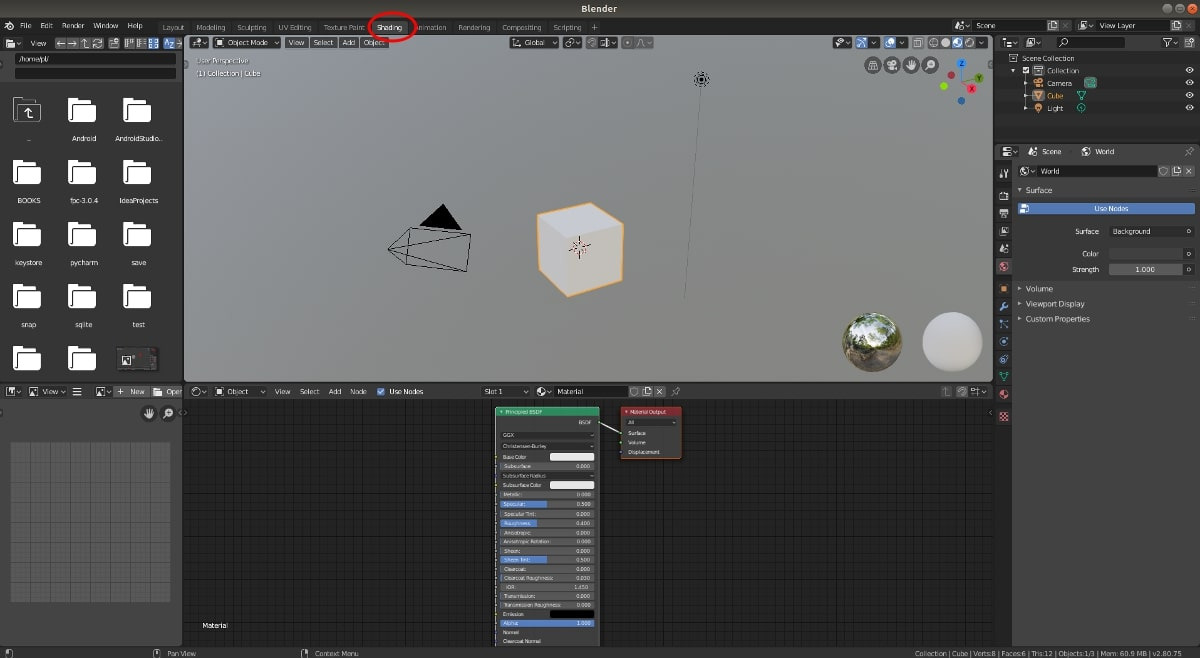Uncheck the Use Nodes checkbox in node editor
1200x658 pixels.
381,391
